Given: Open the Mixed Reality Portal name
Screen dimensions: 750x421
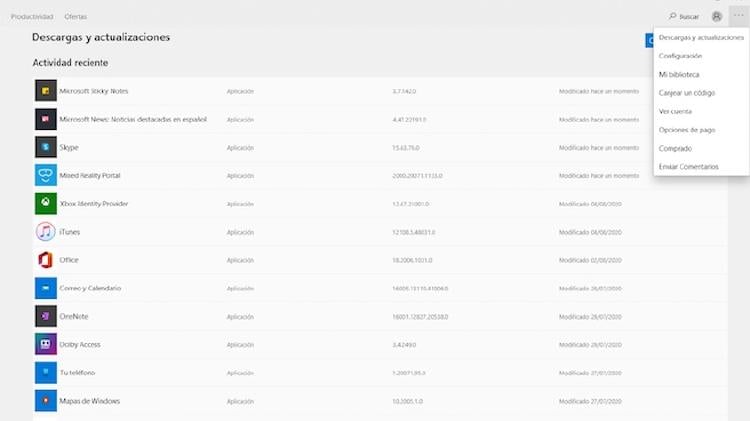Looking at the screenshot, I should point(90,176).
